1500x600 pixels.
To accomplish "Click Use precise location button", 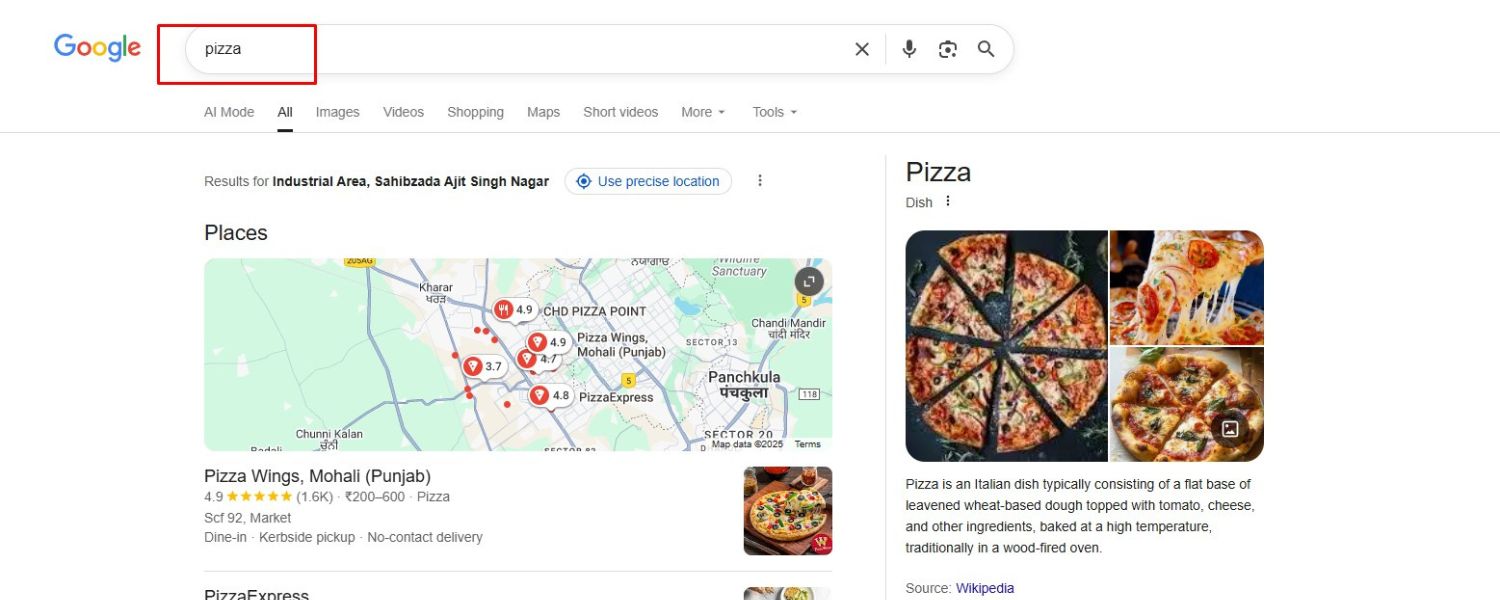I will 648,181.
